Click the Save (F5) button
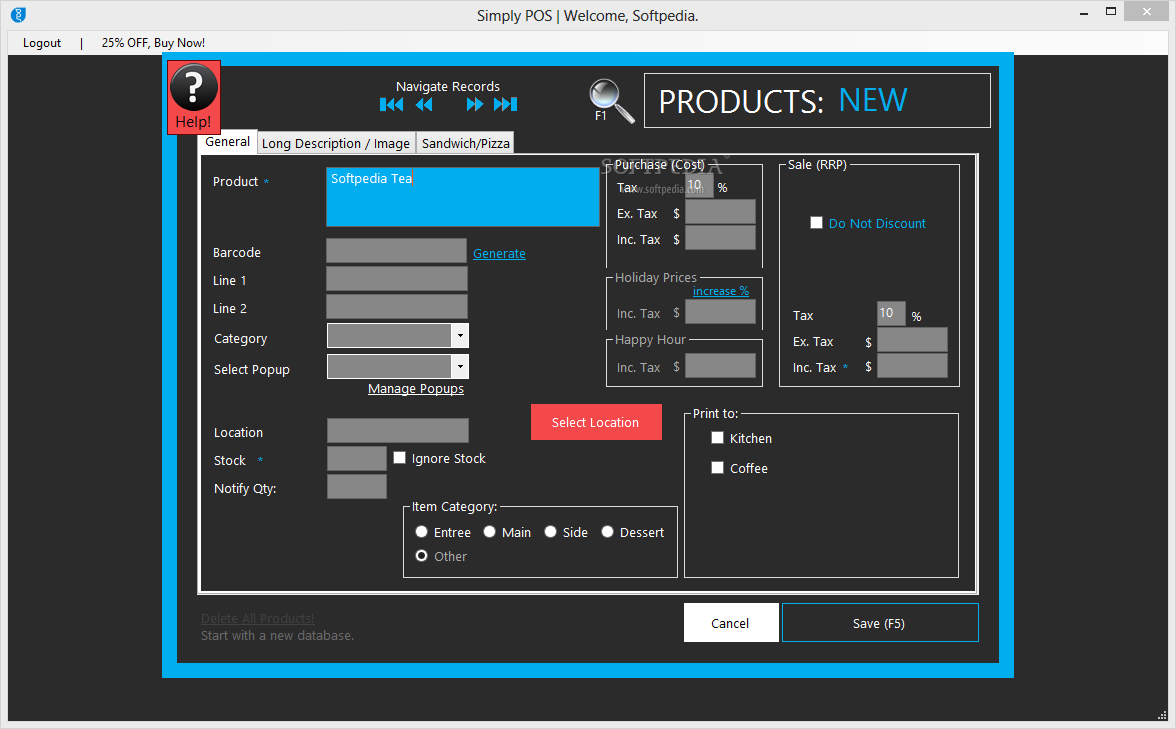Image resolution: width=1176 pixels, height=729 pixels. [880, 623]
